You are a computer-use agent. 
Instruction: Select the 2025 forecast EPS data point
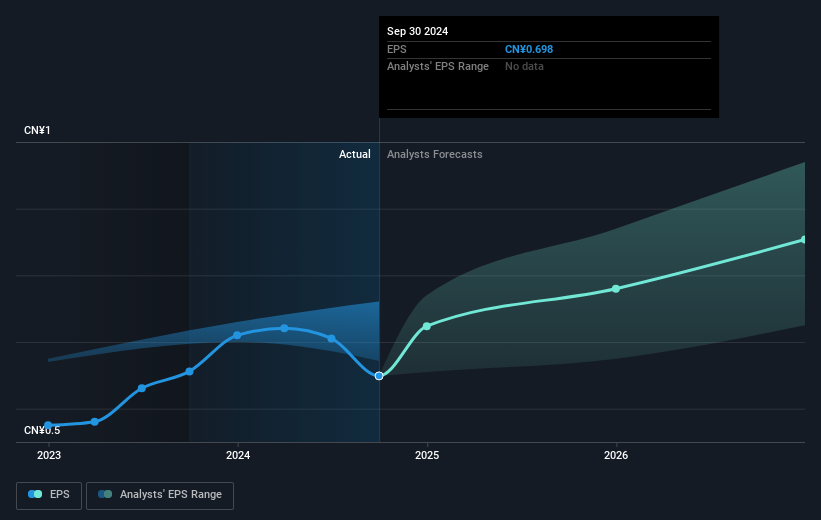coord(427,326)
